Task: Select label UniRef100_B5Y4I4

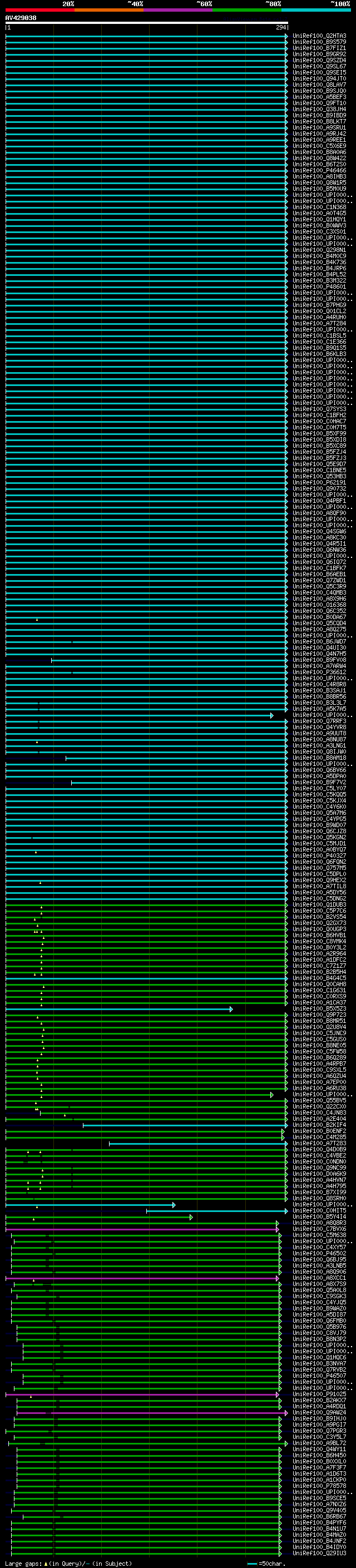Action: (x=319, y=1217)
